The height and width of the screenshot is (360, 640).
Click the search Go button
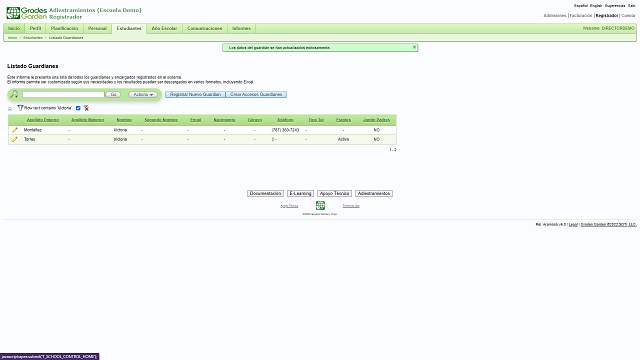coord(113,94)
